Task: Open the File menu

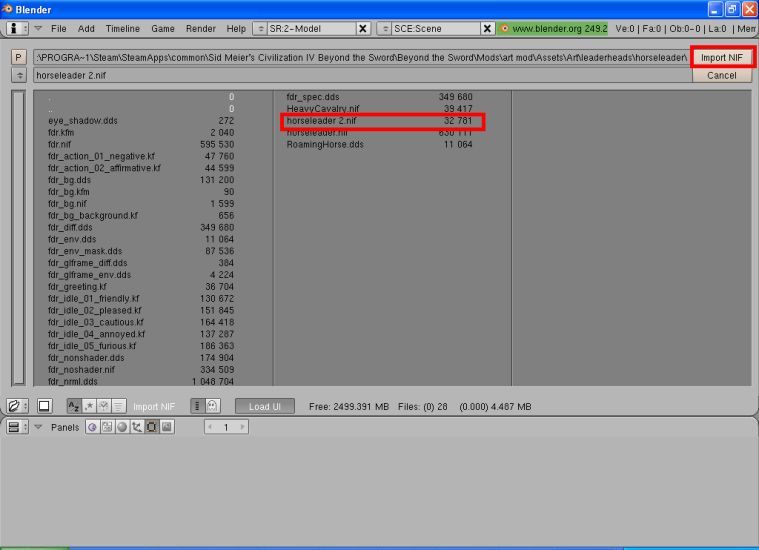Action: (x=59, y=29)
